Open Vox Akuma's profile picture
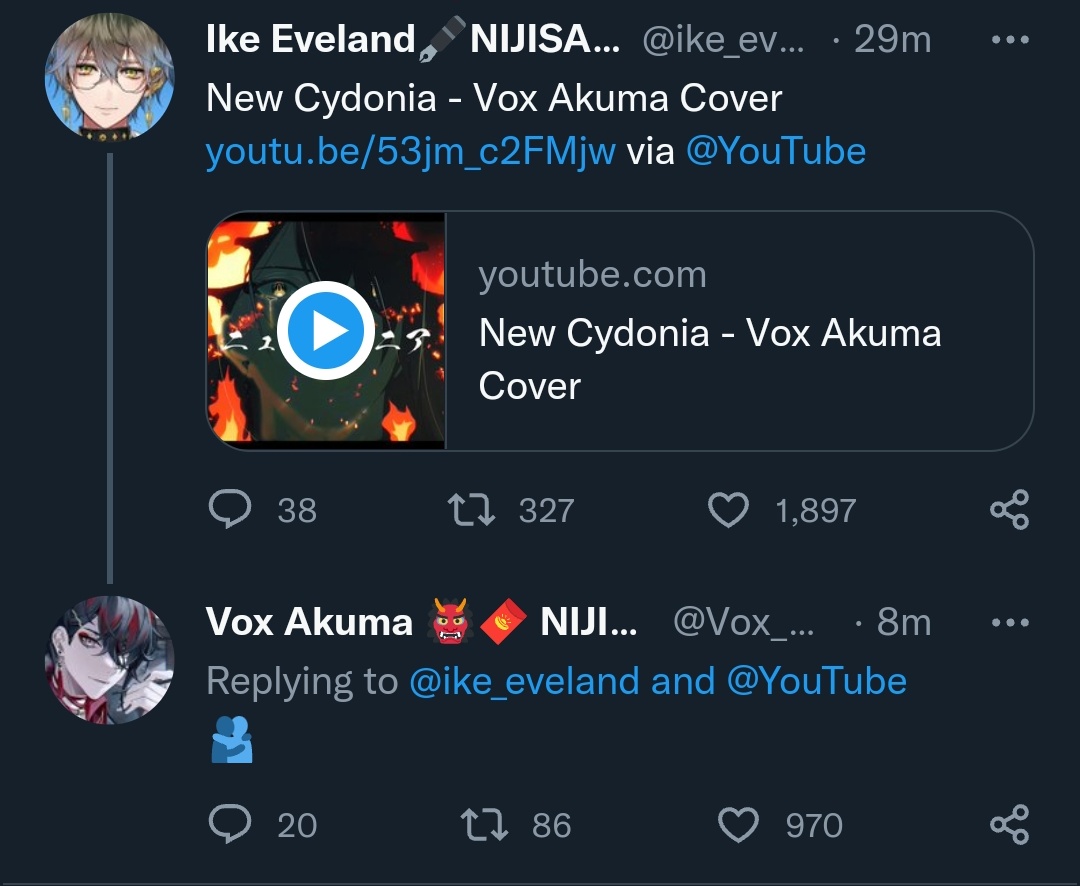Screen dimensions: 1080x886 pos(110,660)
